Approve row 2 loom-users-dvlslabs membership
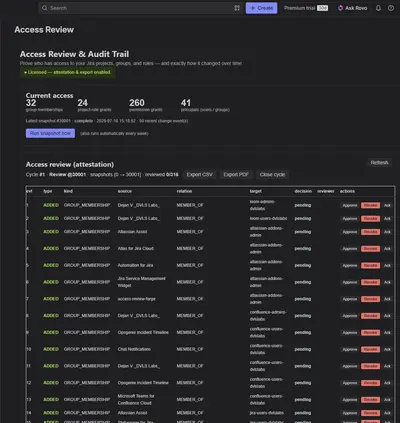This screenshot has width=400, height=423. (x=350, y=219)
